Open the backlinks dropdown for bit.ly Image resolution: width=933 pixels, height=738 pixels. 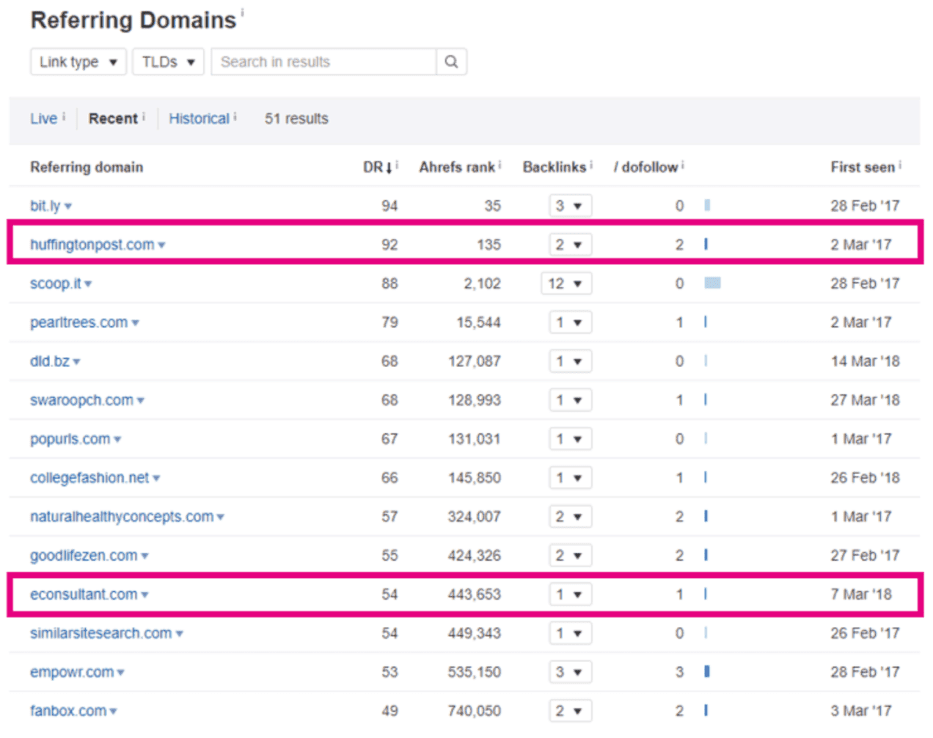(x=570, y=206)
